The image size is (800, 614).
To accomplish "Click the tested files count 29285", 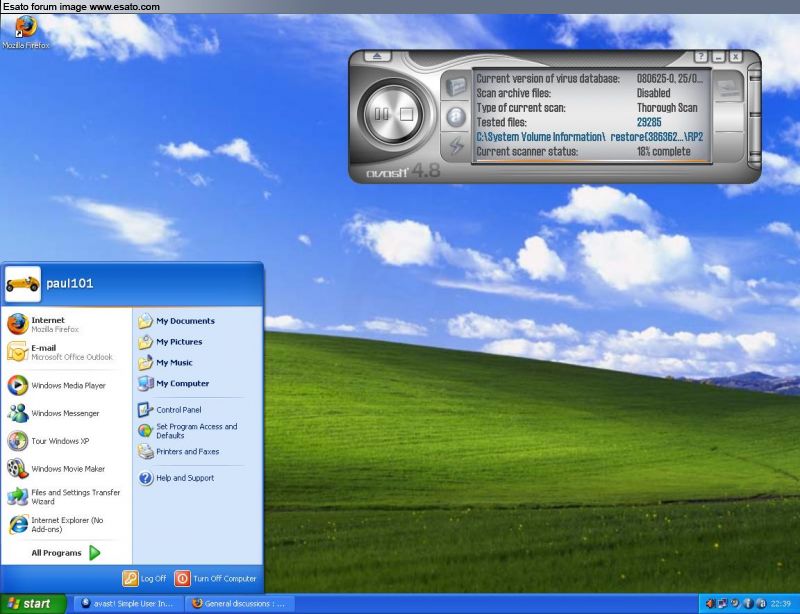I will (x=648, y=122).
